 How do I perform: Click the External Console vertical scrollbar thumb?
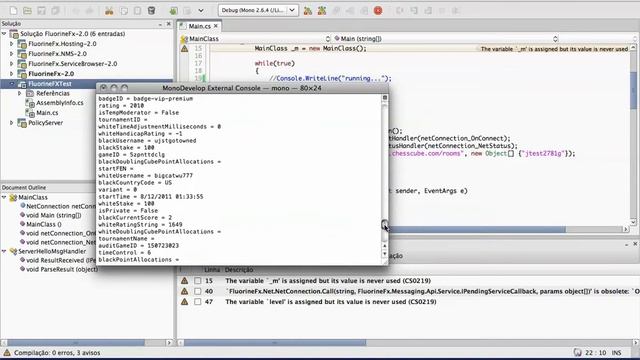(384, 225)
